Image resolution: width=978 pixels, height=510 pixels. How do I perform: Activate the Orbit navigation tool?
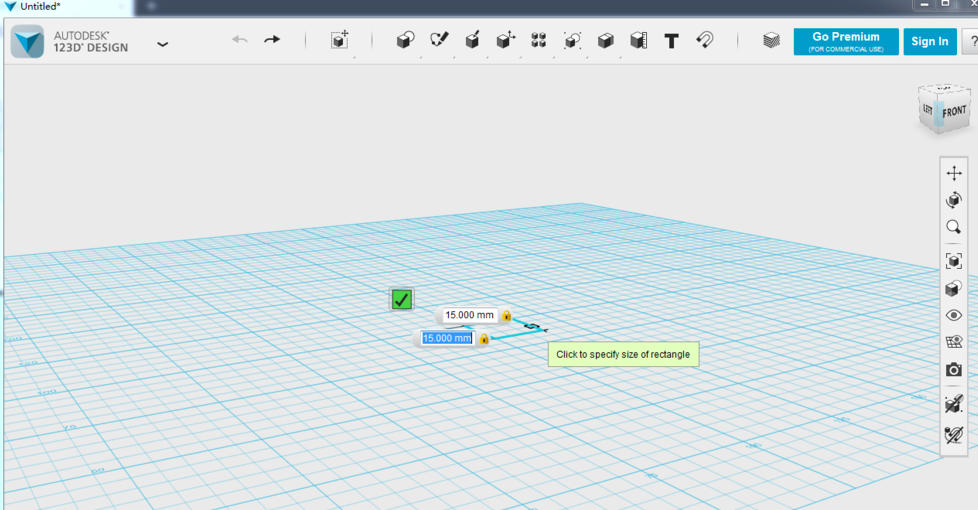[954, 200]
